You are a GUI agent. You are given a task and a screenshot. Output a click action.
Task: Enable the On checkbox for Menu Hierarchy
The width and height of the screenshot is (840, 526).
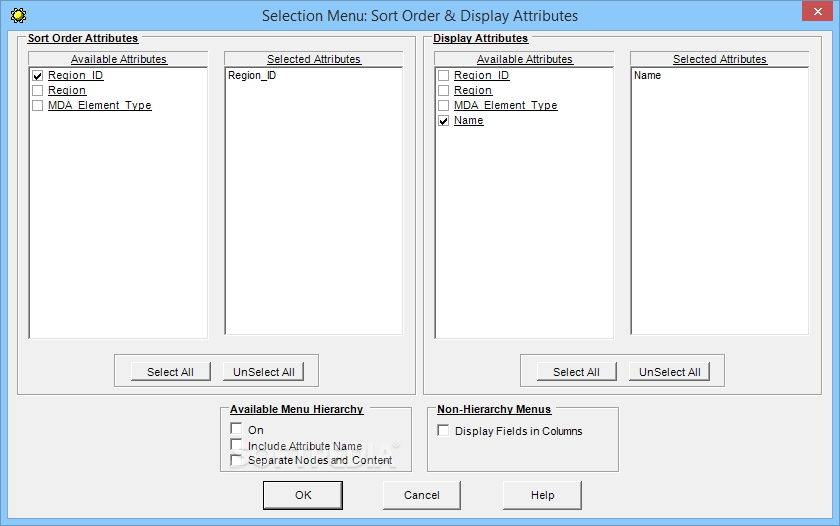pos(236,429)
